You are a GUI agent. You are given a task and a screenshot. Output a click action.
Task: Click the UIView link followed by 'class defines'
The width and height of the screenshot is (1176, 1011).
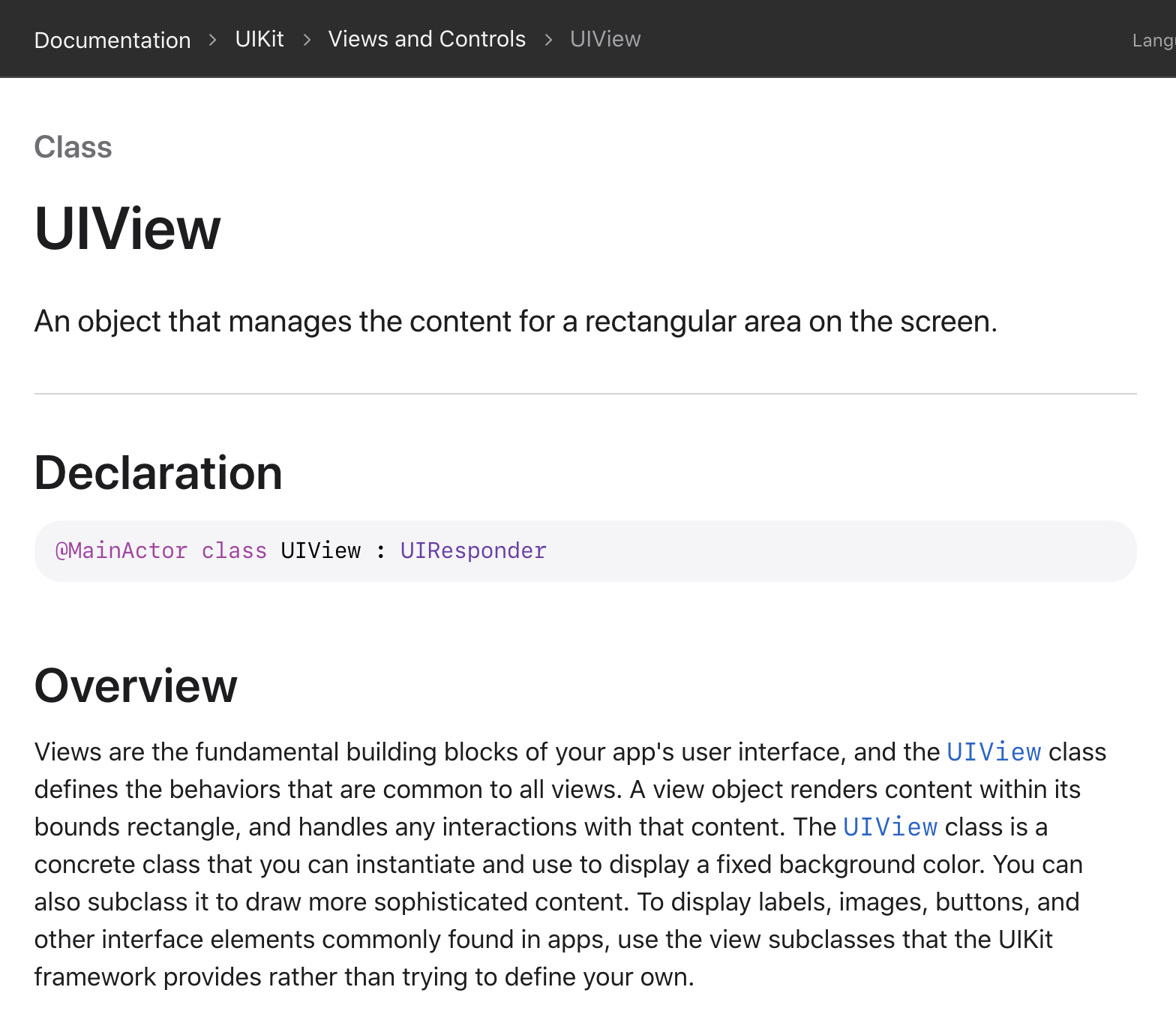pos(994,751)
